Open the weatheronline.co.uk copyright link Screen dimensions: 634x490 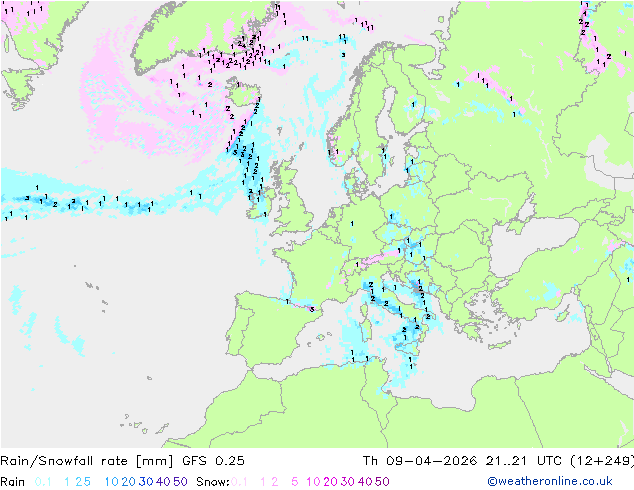550,481
